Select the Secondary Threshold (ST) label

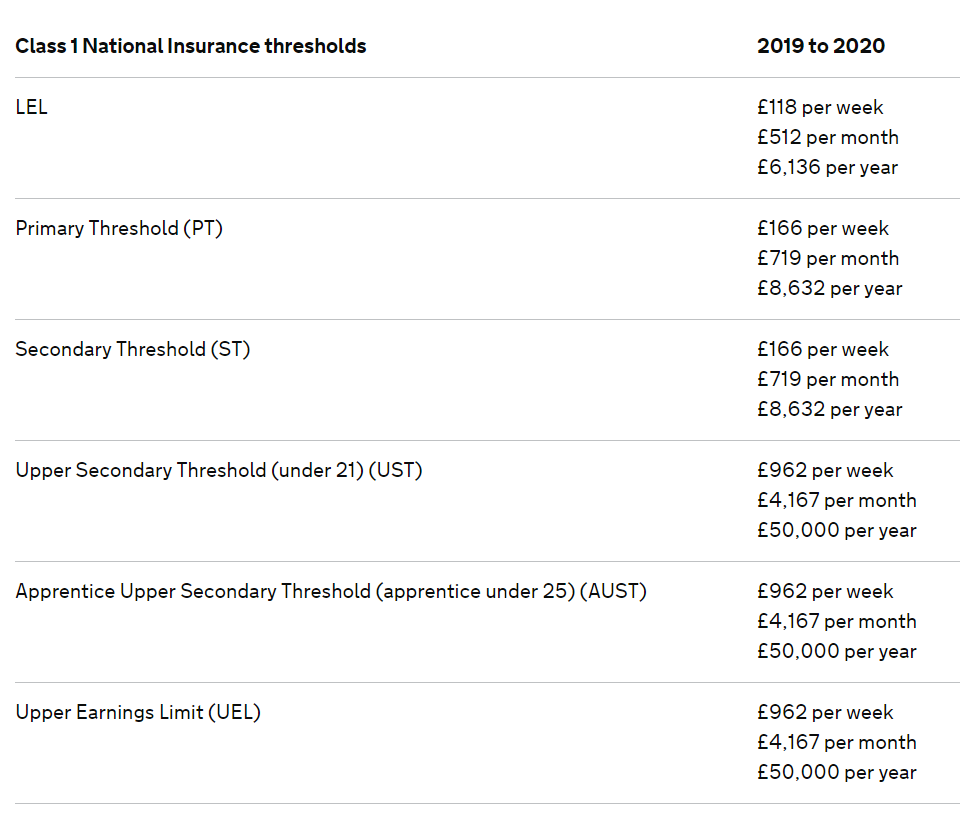132,350
